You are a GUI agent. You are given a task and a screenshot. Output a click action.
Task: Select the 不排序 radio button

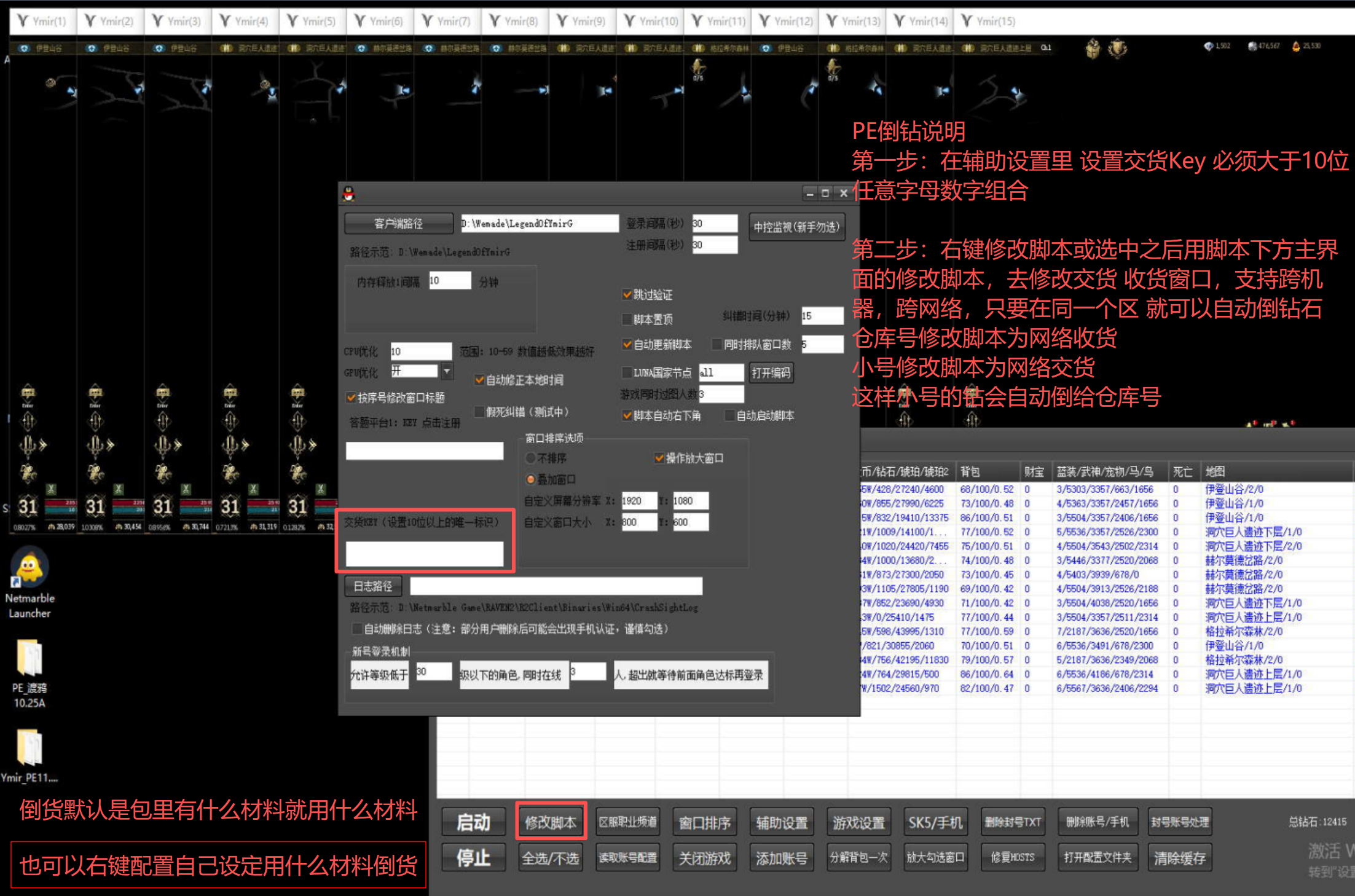(530, 458)
